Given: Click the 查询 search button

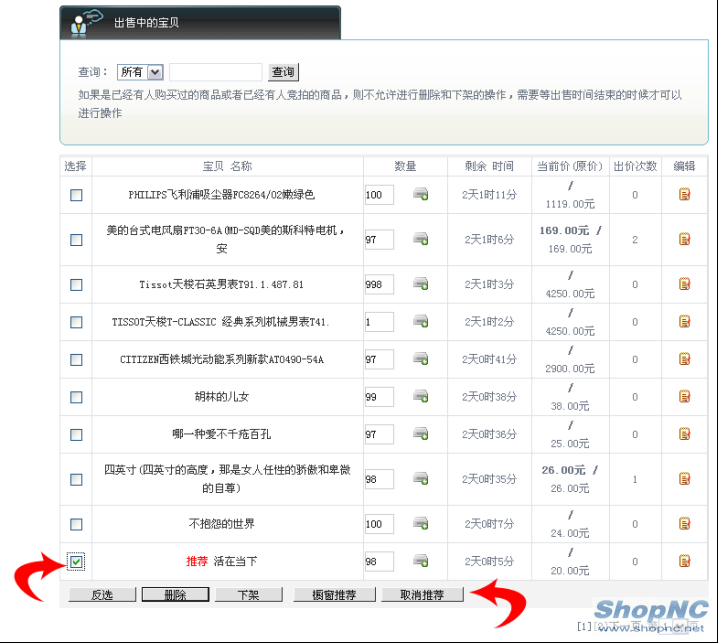Looking at the screenshot, I should point(283,72).
